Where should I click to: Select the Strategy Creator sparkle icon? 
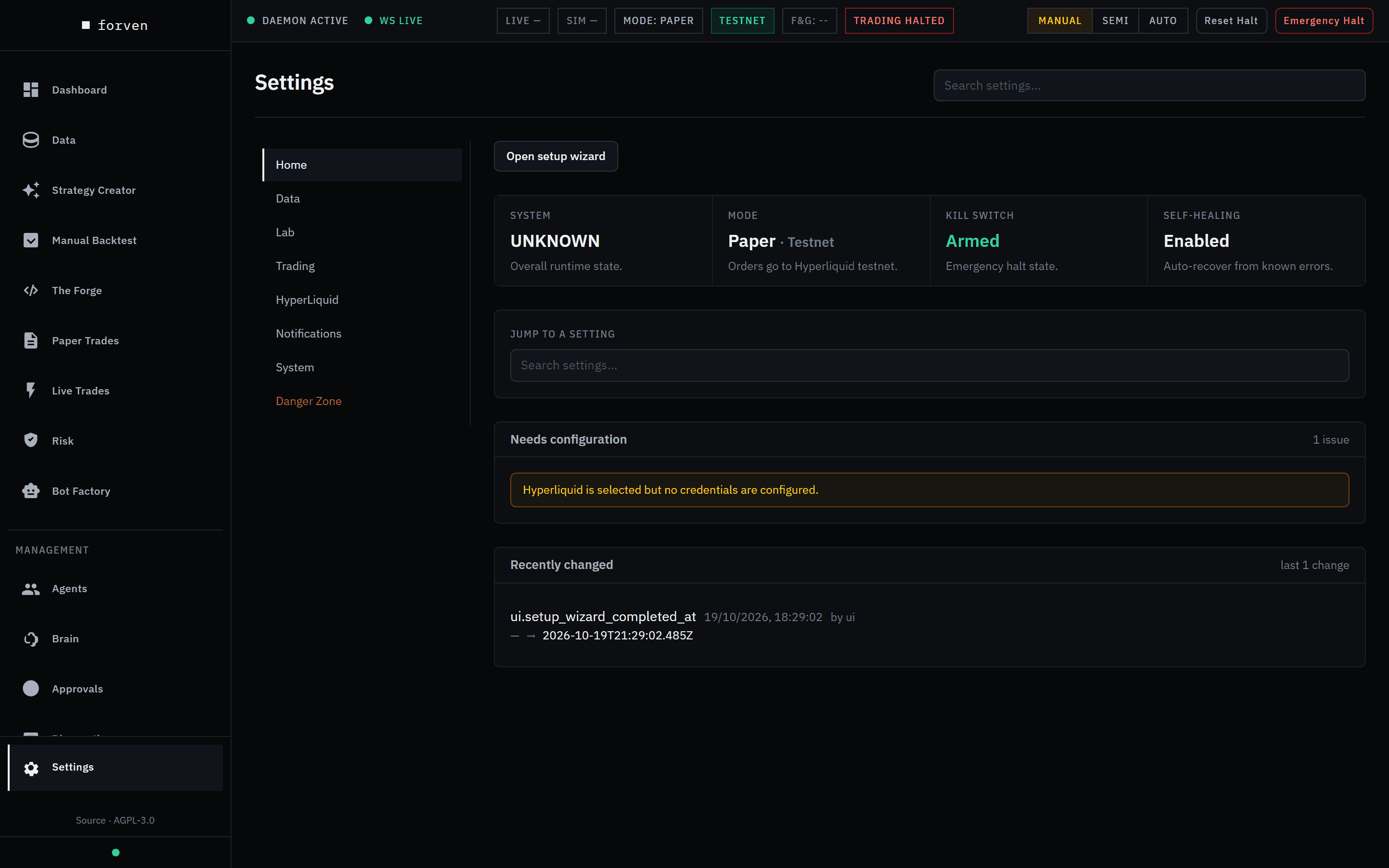31,190
